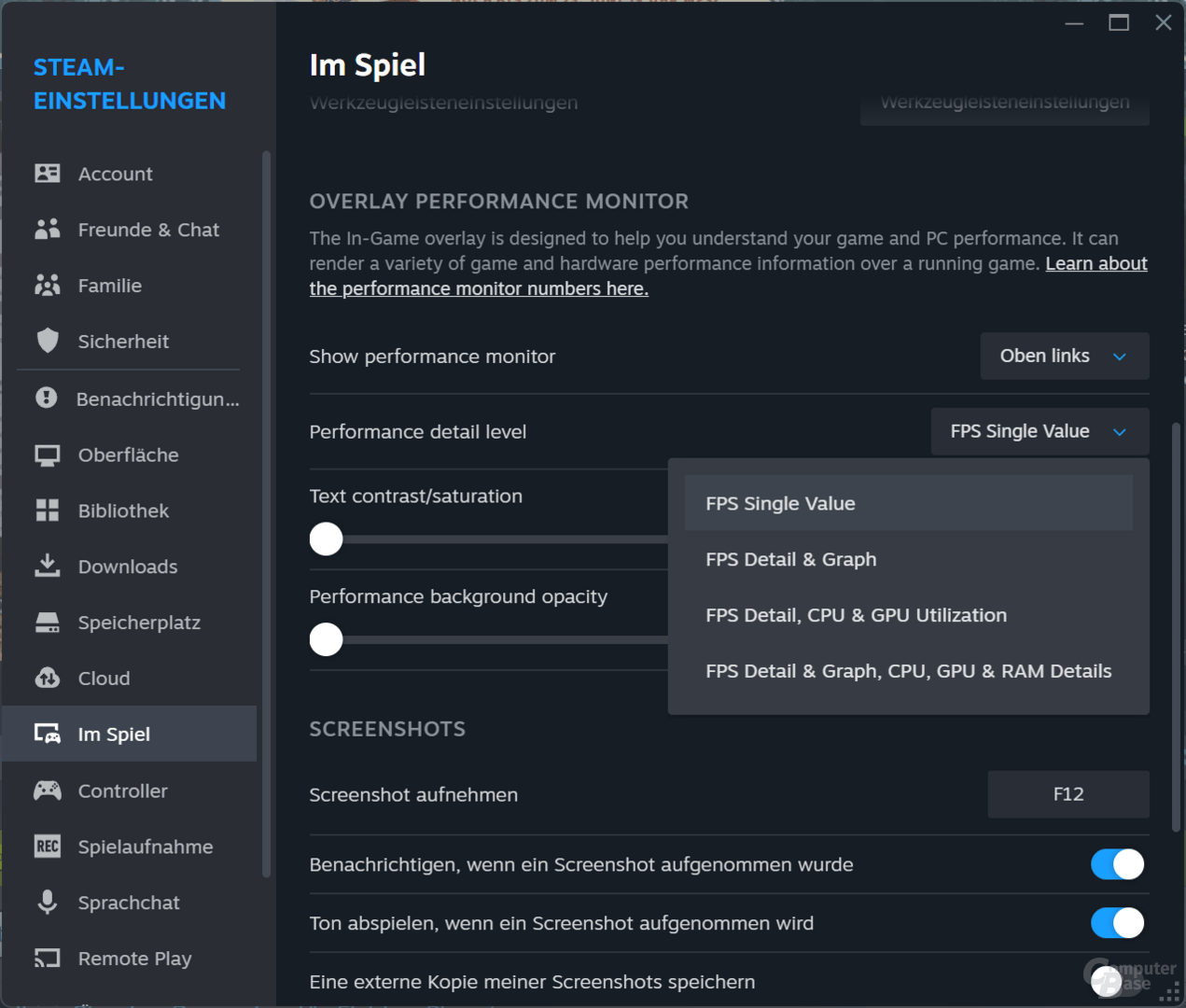Click the Oberfläche monitor icon

click(x=48, y=455)
